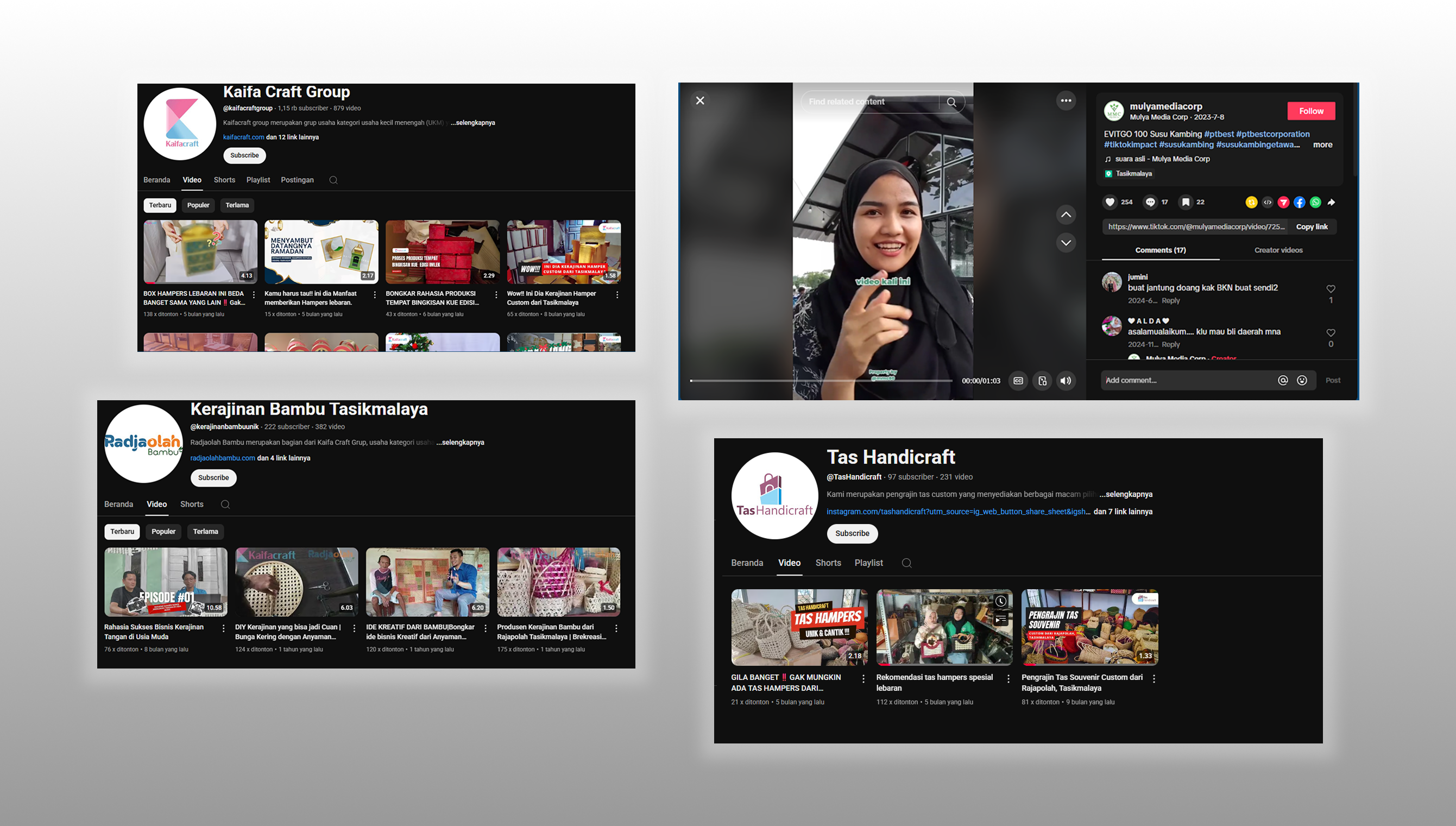Screen dimensions: 1456x826
Task: Open emoji picker in TikTok comment box
Action: pos(1302,380)
